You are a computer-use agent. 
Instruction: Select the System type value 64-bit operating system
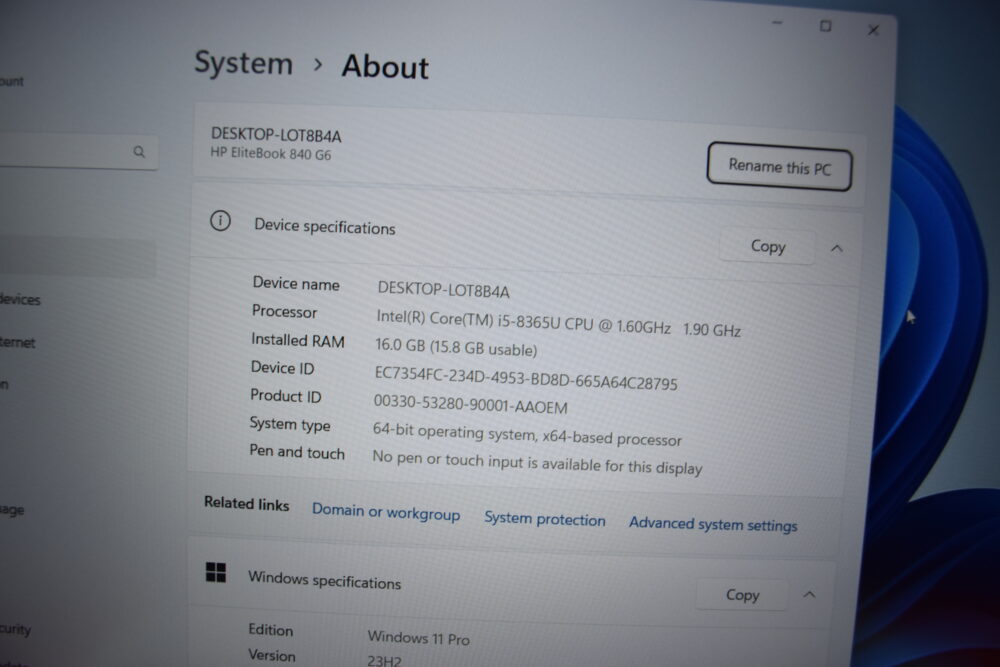pyautogui.click(x=527, y=434)
